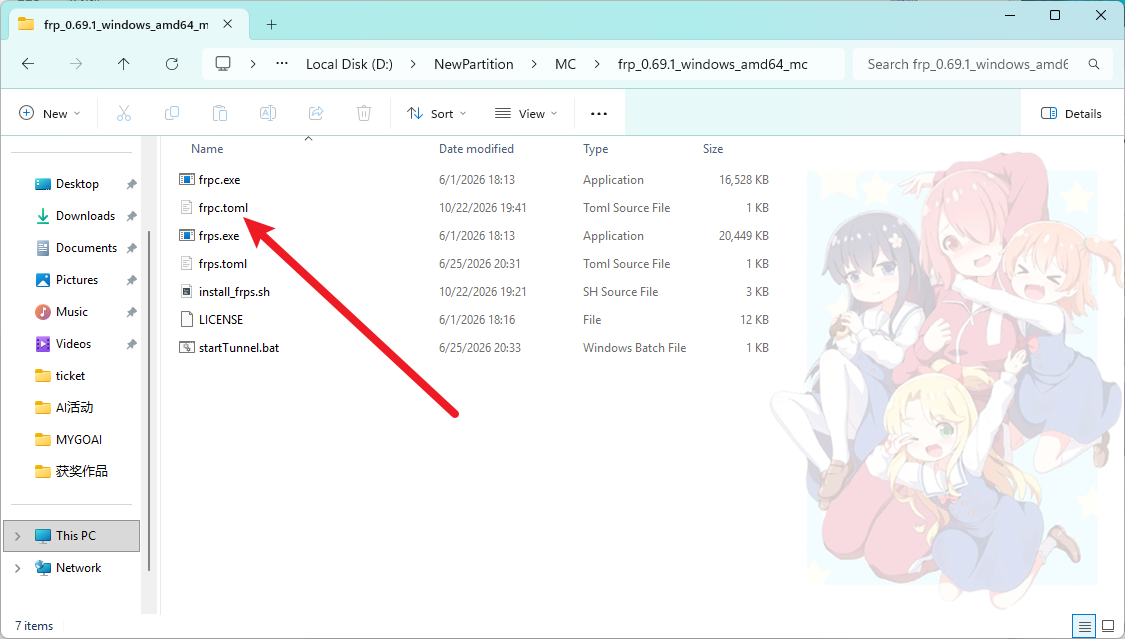
Task: Open the View dropdown menu
Action: click(x=526, y=113)
